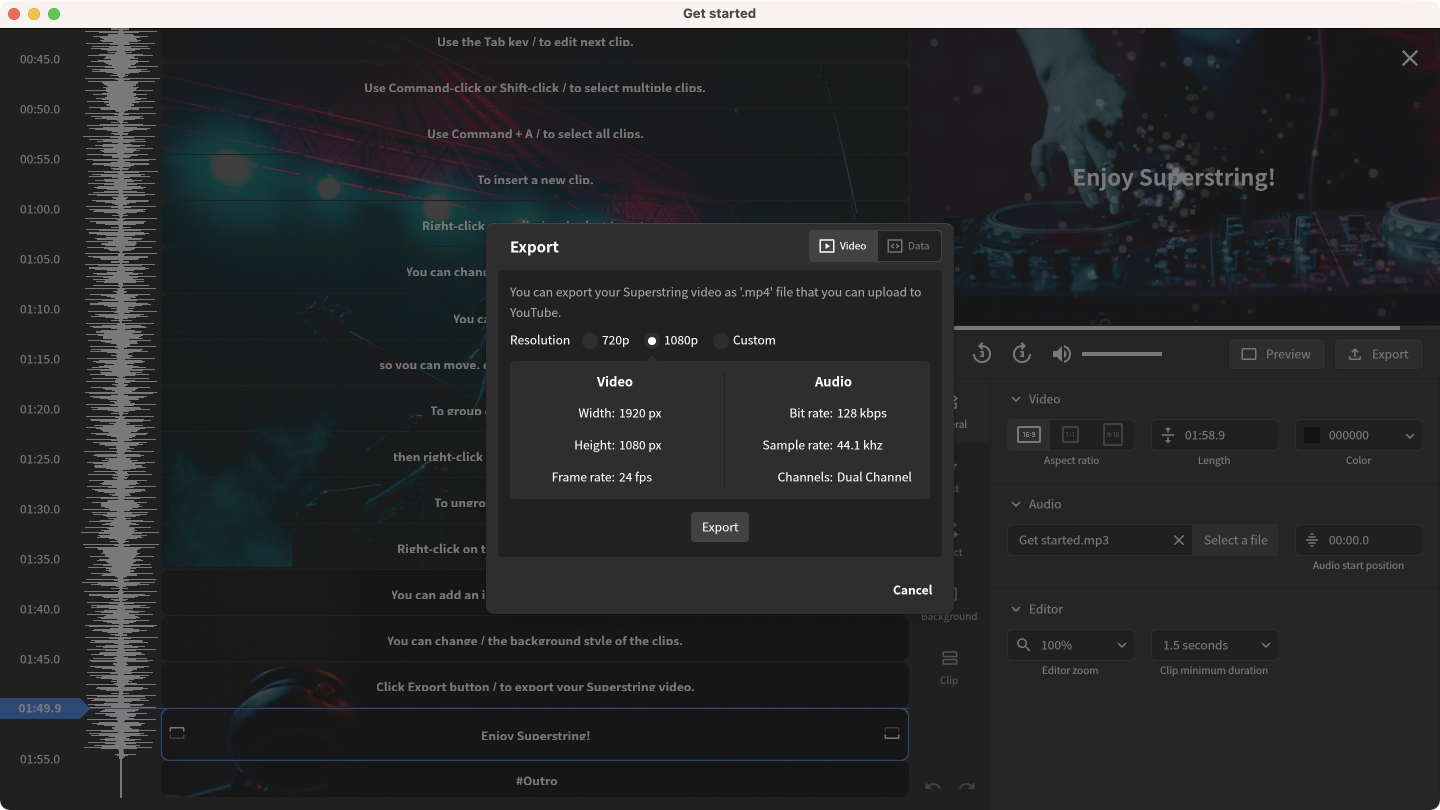Open the background Color picker showing 000000
The image size is (1440, 810).
pos(1358,434)
